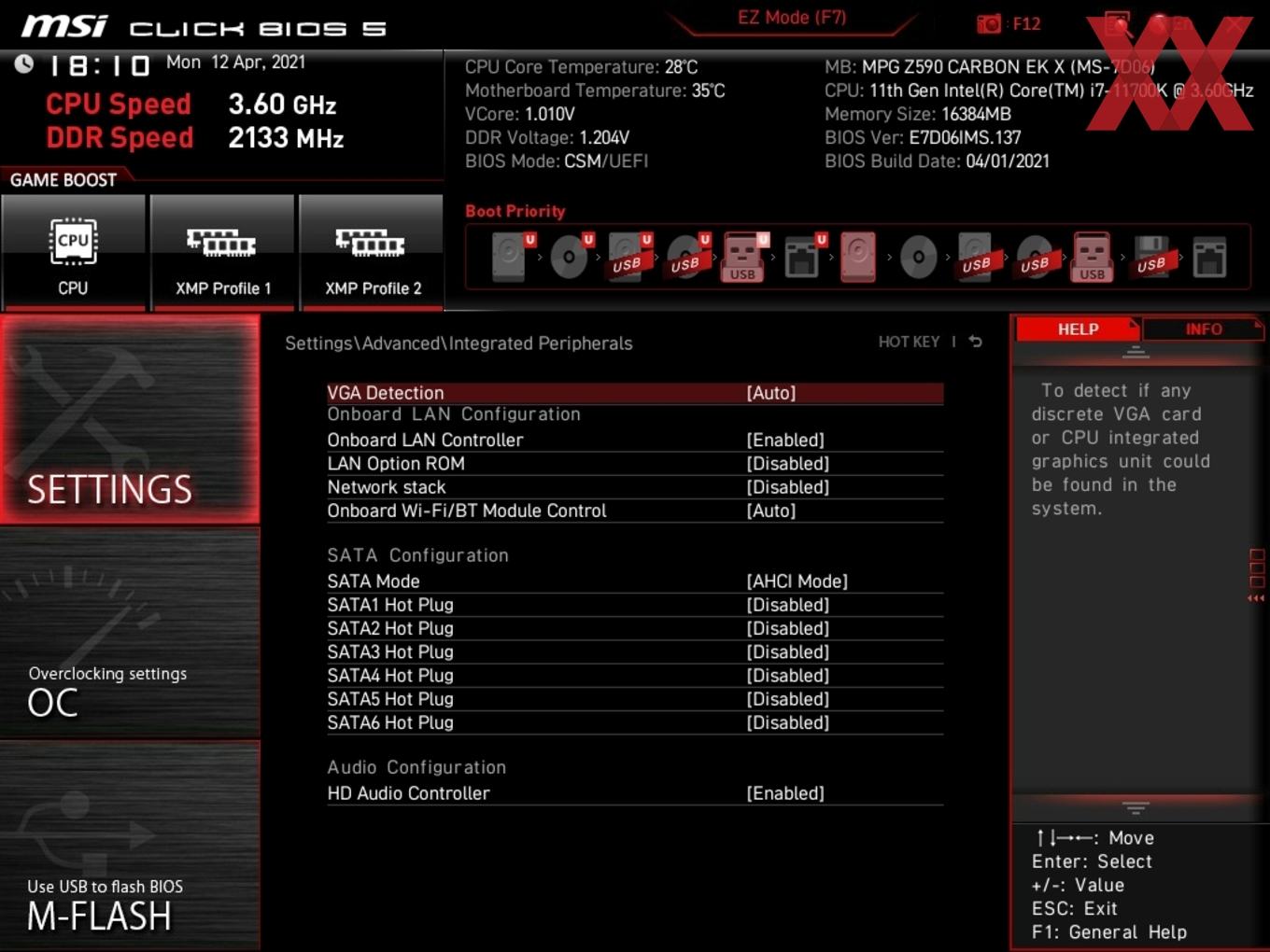Toggle SATA5 Hot Plug value
This screenshot has height=952, width=1270.
(x=788, y=699)
